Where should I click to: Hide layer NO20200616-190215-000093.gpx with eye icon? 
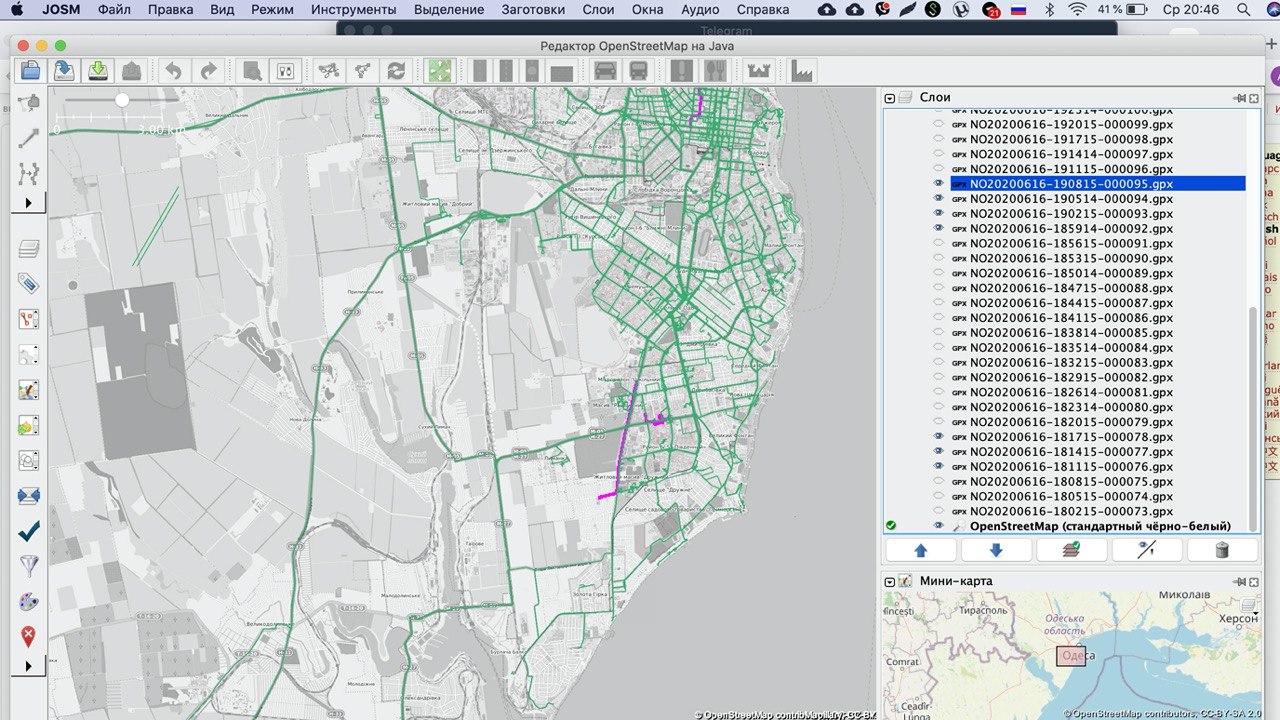[x=938, y=214]
